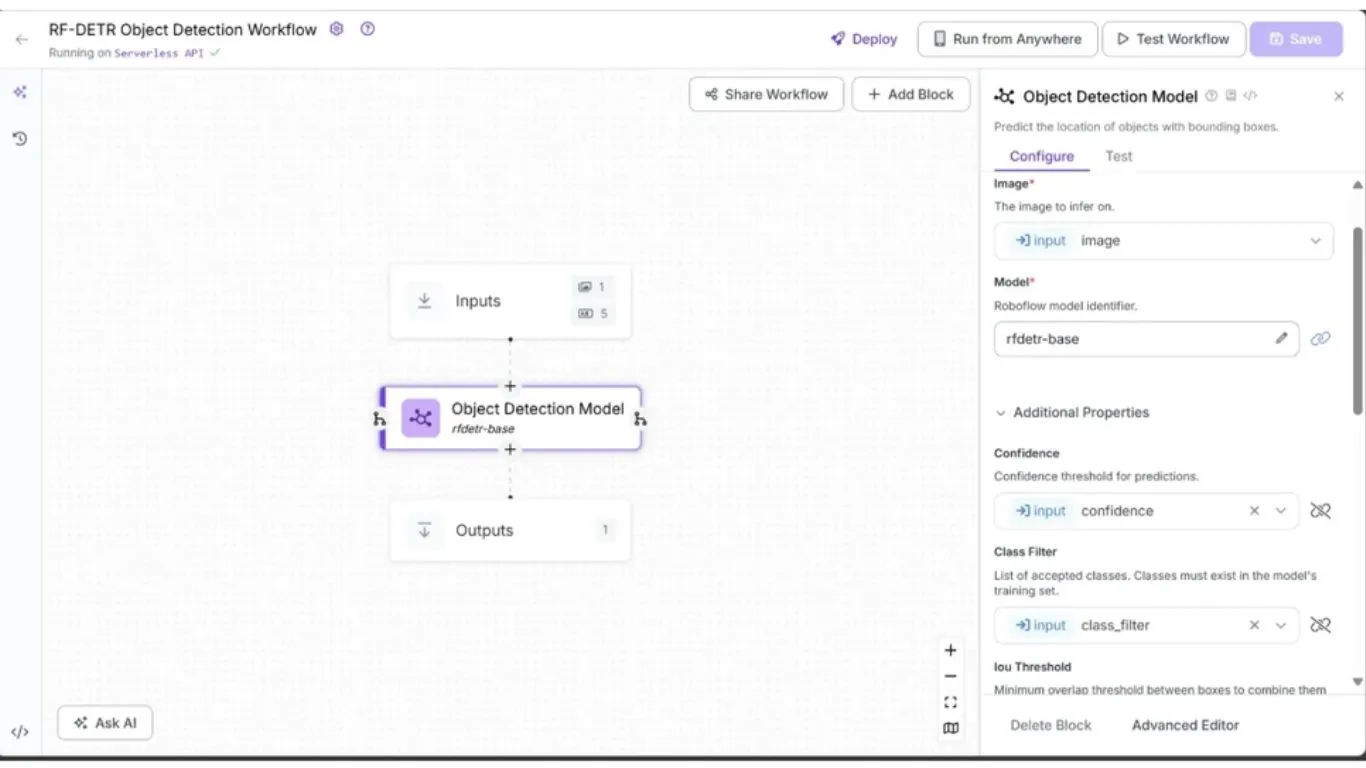
Task: Clear the class_filter input selection
Action: [x=1254, y=625]
